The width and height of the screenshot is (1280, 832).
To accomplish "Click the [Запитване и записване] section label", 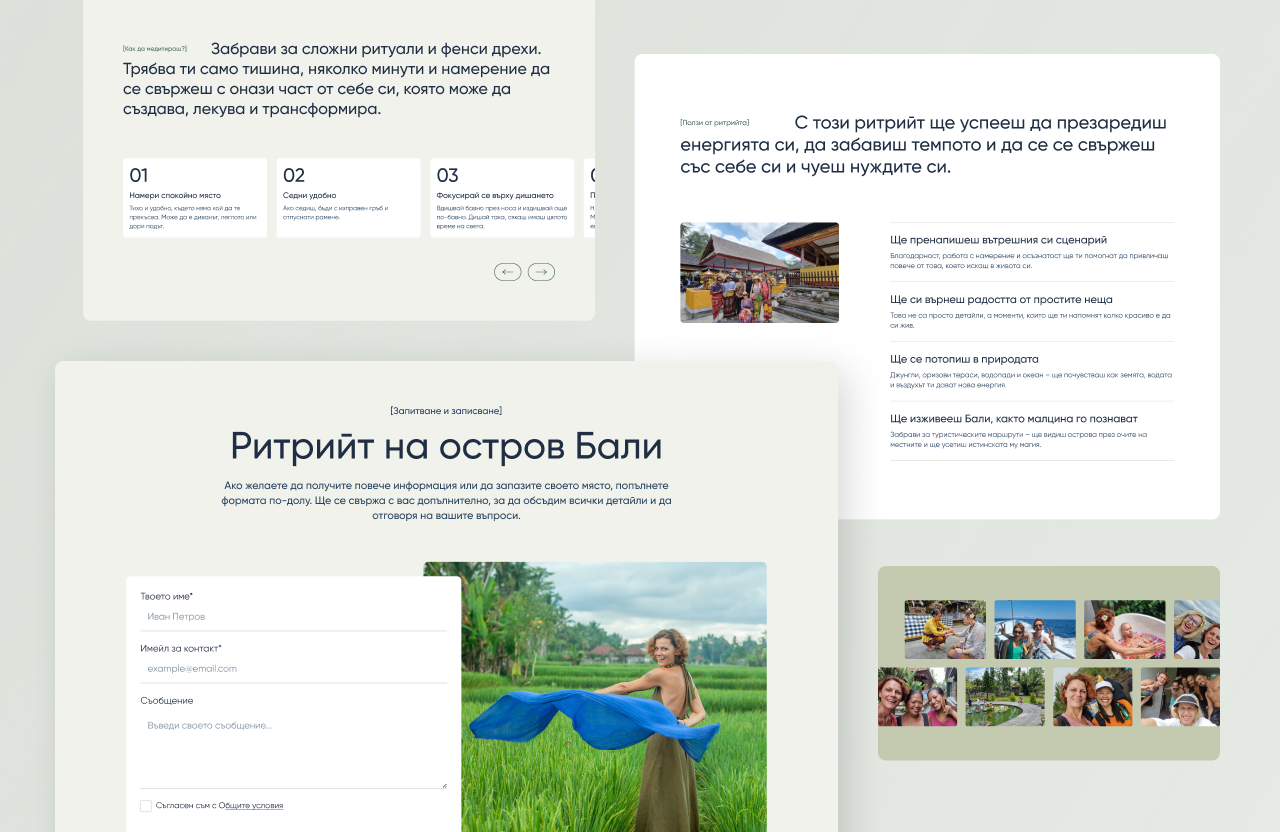I will [x=446, y=410].
